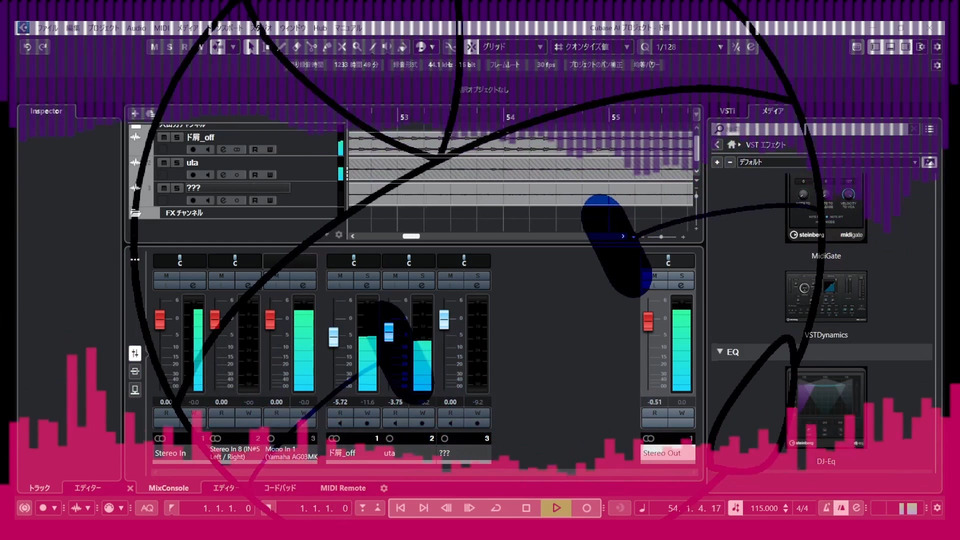Open the Grid snap type dropdown
This screenshot has height=540, width=960.
point(512,47)
